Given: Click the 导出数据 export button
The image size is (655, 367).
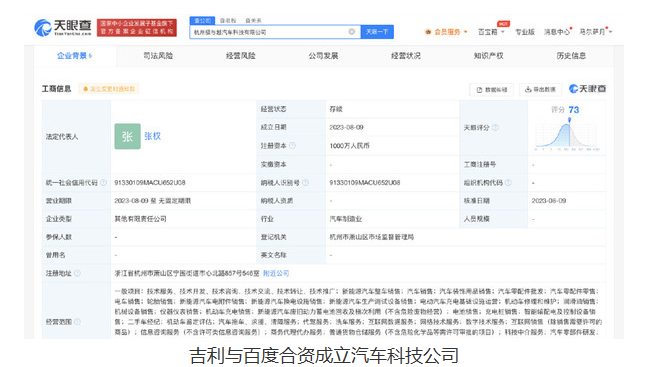Looking at the screenshot, I should point(540,89).
